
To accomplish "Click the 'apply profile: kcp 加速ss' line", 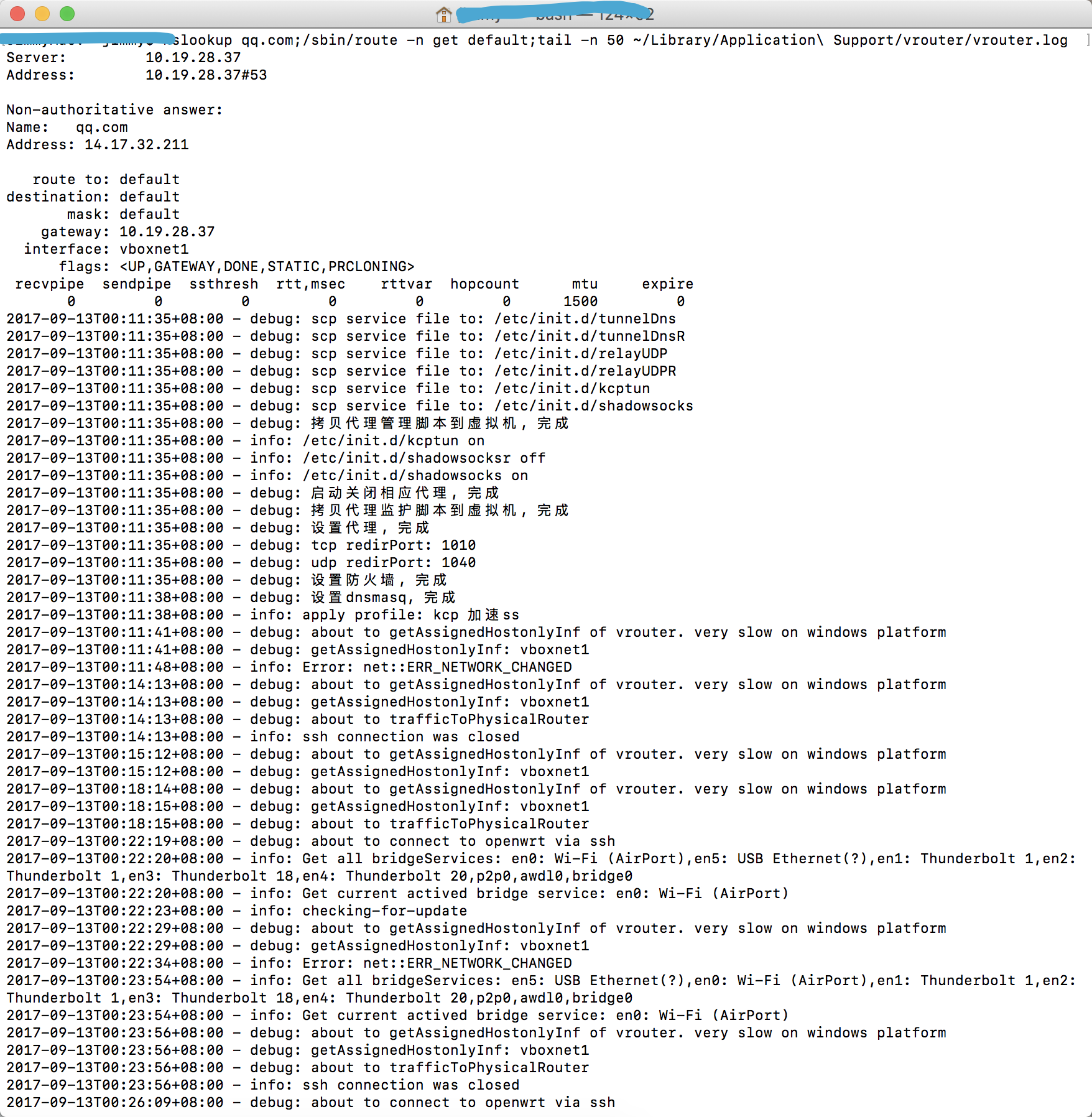I will (263, 614).
